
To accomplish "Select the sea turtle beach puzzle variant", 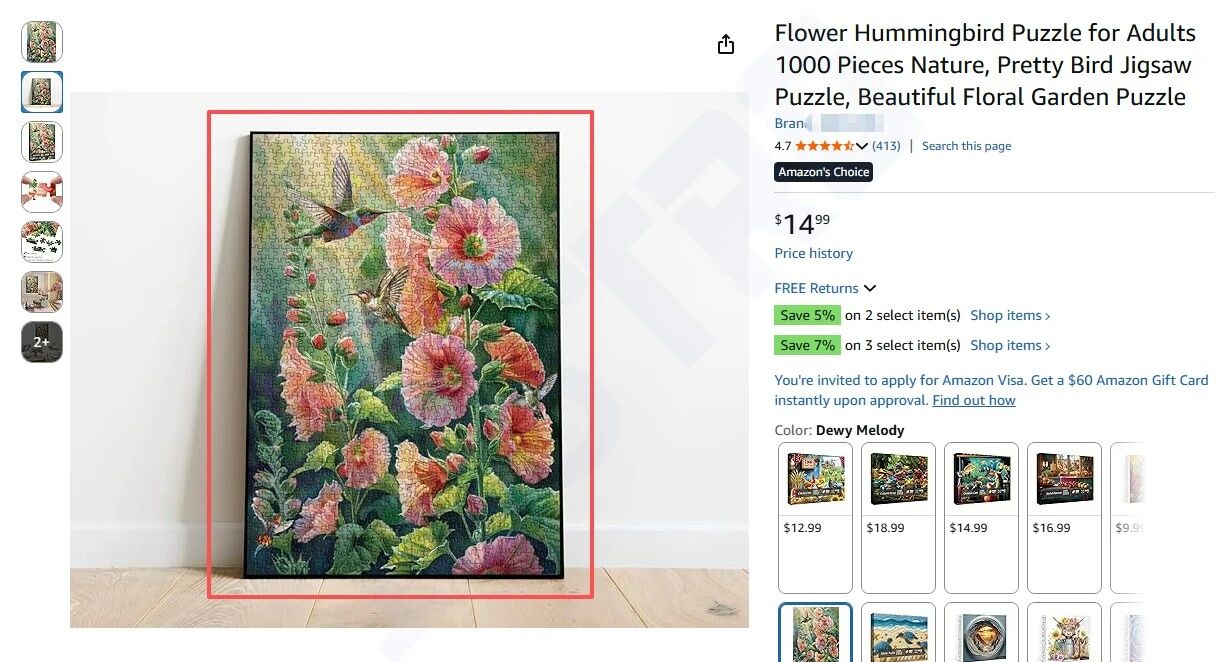I will pyautogui.click(x=898, y=632).
